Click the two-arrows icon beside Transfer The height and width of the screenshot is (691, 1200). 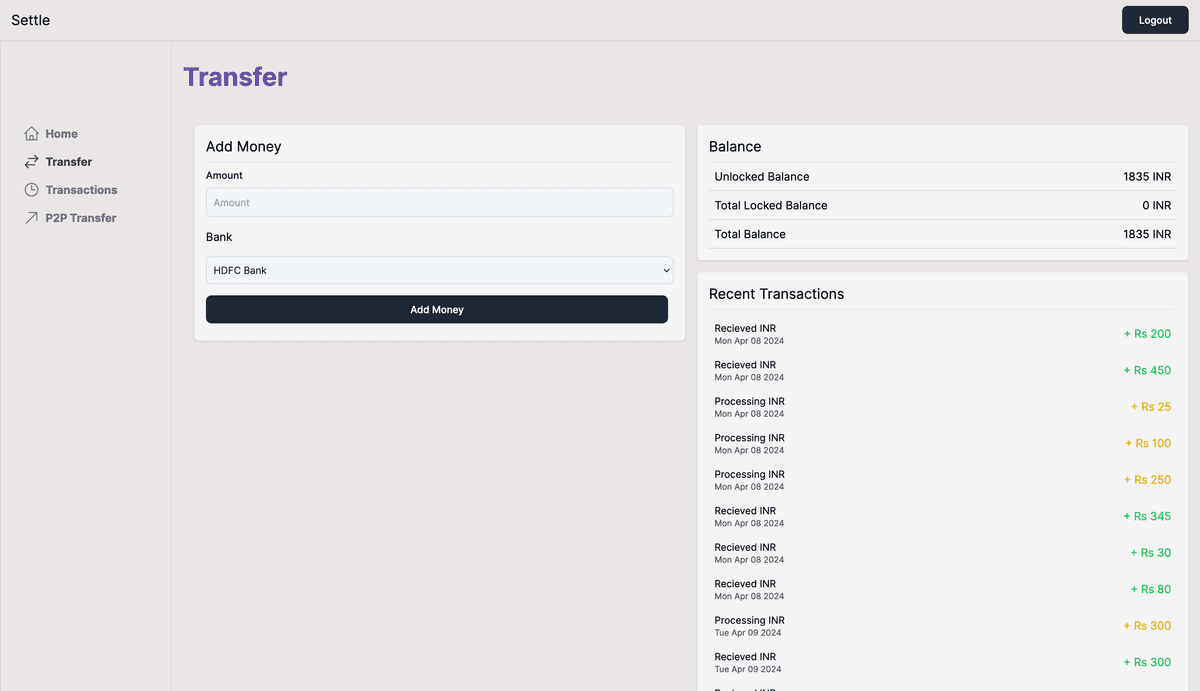tap(32, 162)
